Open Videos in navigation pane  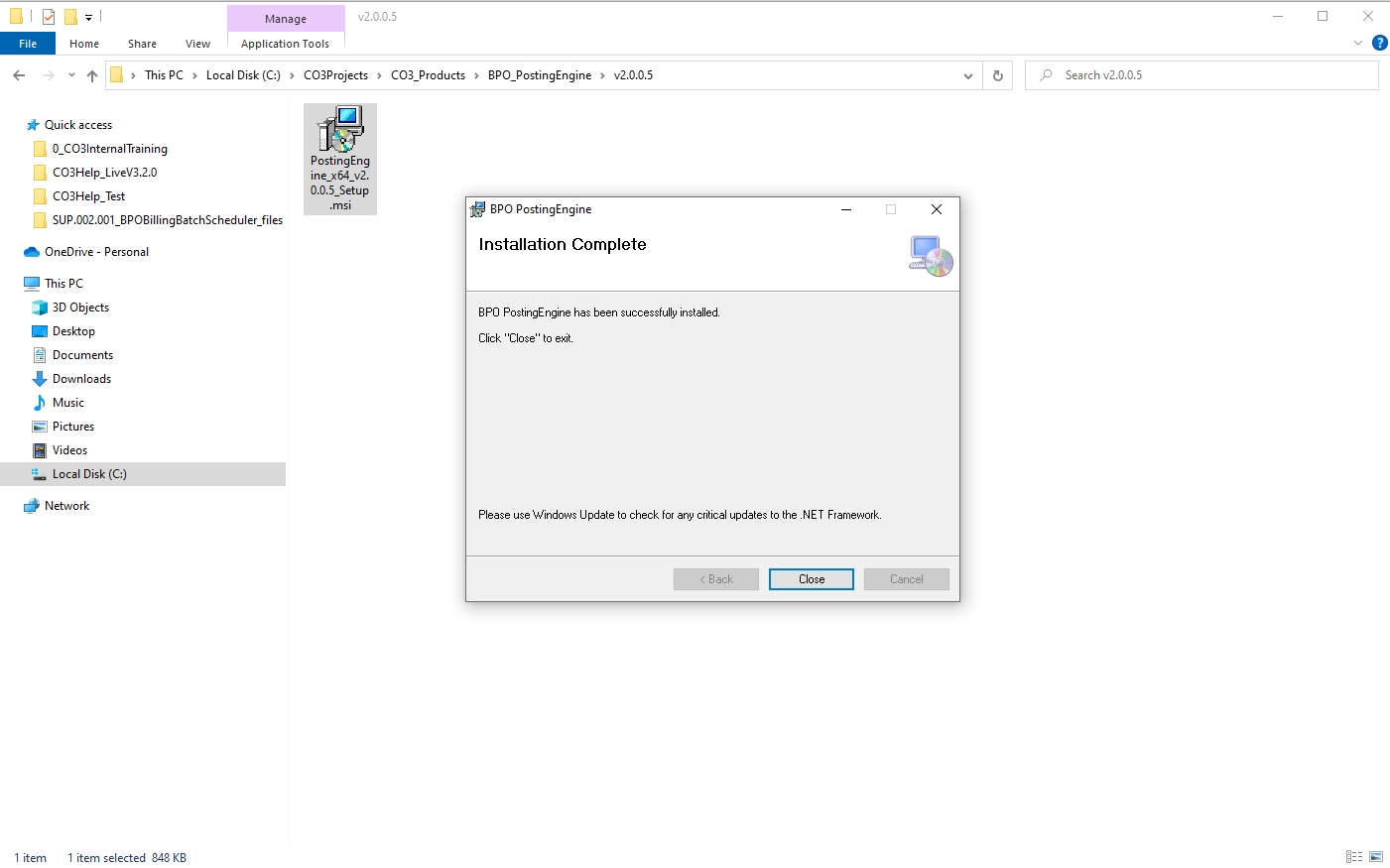69,450
